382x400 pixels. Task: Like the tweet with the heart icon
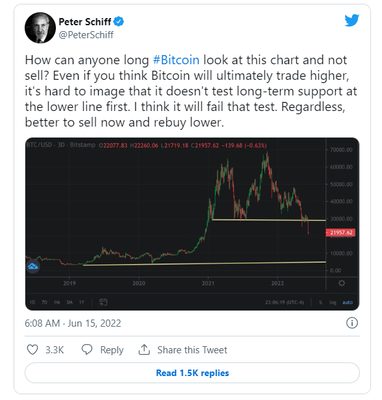click(x=32, y=350)
